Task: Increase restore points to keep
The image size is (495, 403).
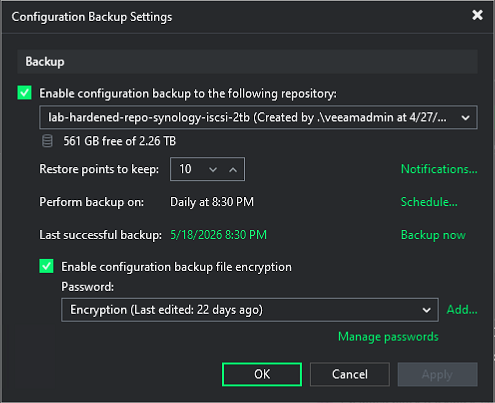Action: (233, 169)
